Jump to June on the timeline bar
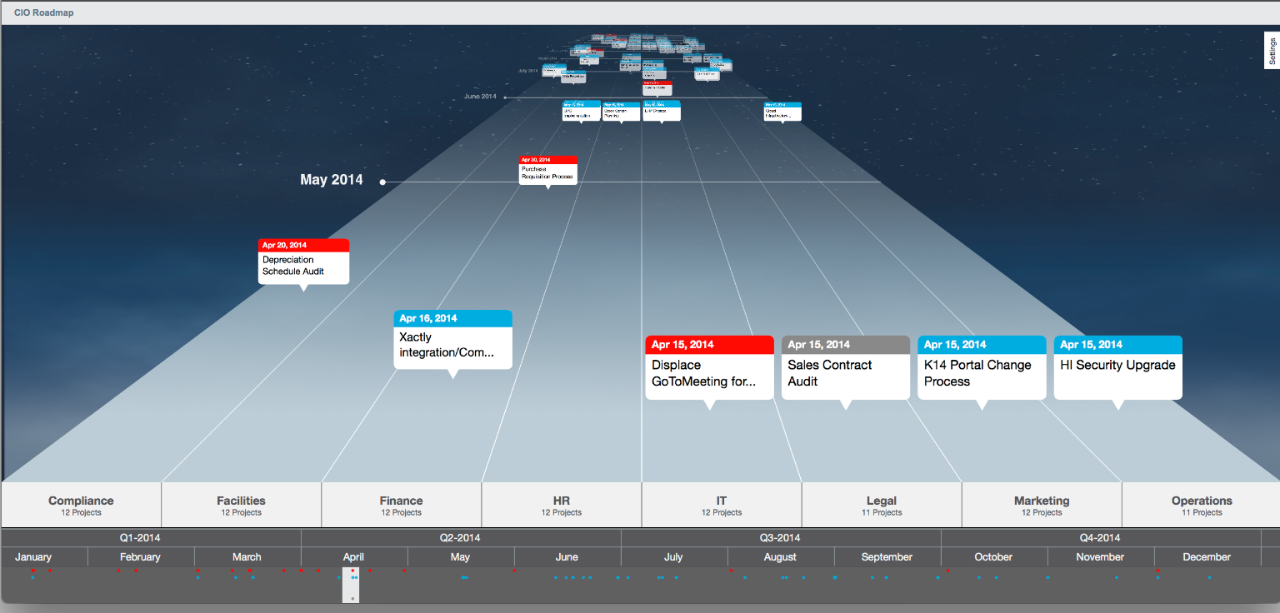 pyautogui.click(x=567, y=557)
